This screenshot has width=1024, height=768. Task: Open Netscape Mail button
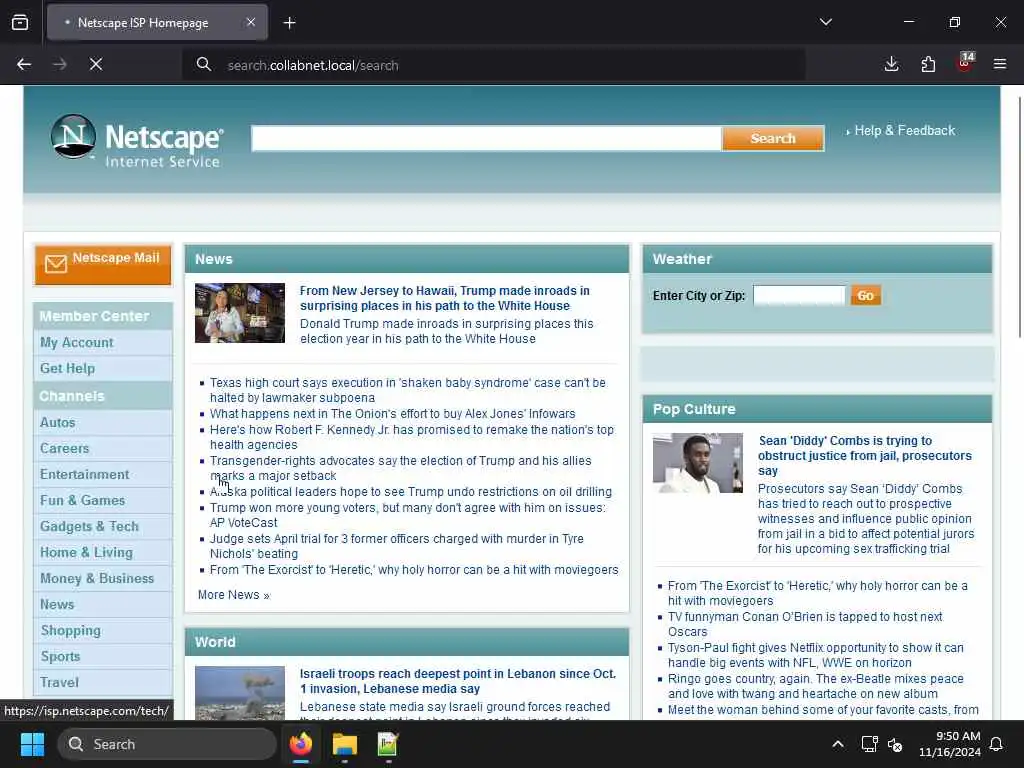(103, 264)
